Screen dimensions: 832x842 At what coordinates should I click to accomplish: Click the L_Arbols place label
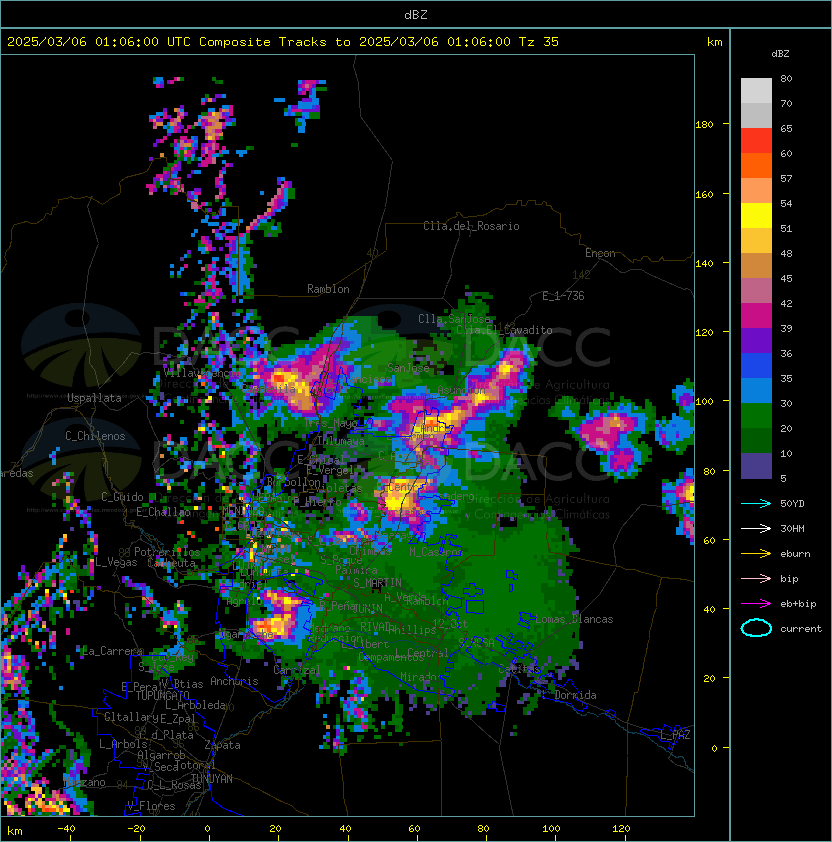pos(123,744)
